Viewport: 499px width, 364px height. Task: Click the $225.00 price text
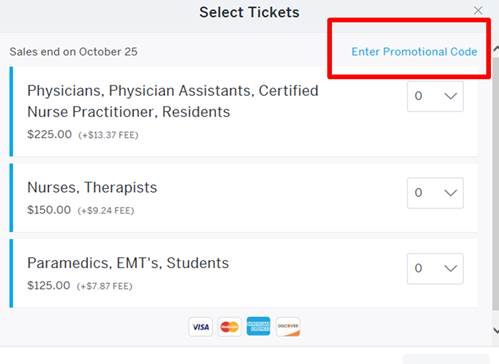pos(49,134)
